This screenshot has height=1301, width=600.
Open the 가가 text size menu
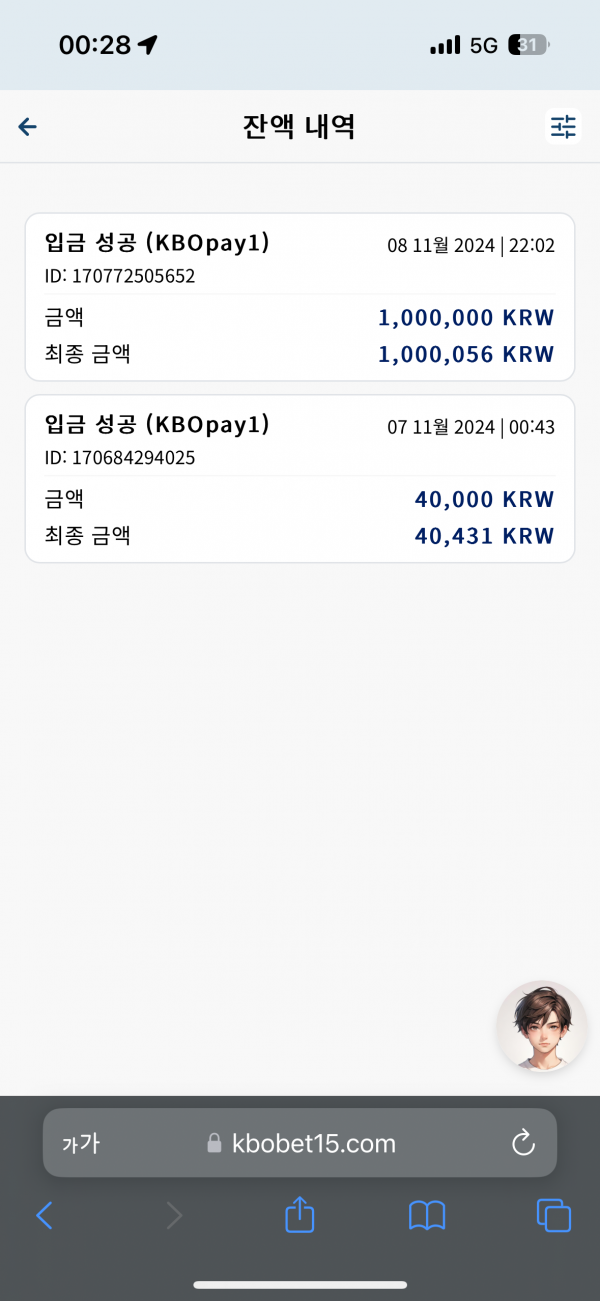point(80,1143)
